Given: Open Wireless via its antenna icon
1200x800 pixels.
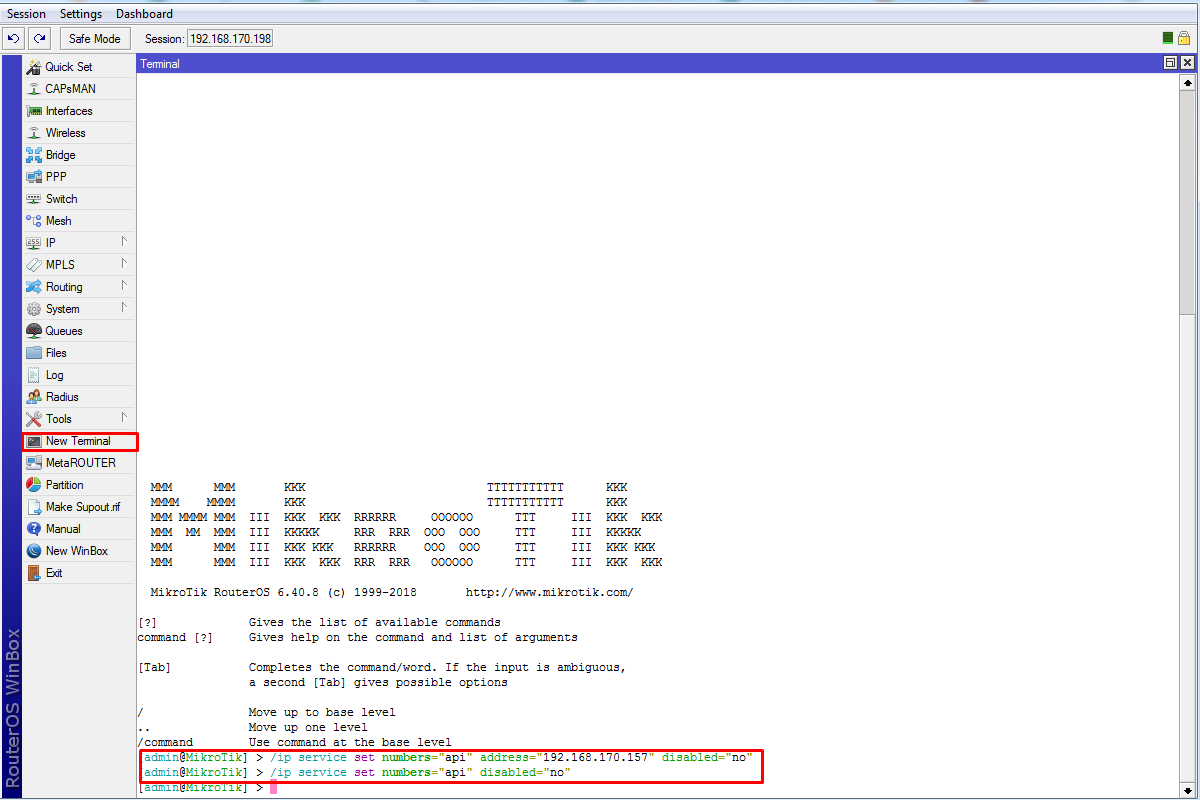Looking at the screenshot, I should pos(34,133).
